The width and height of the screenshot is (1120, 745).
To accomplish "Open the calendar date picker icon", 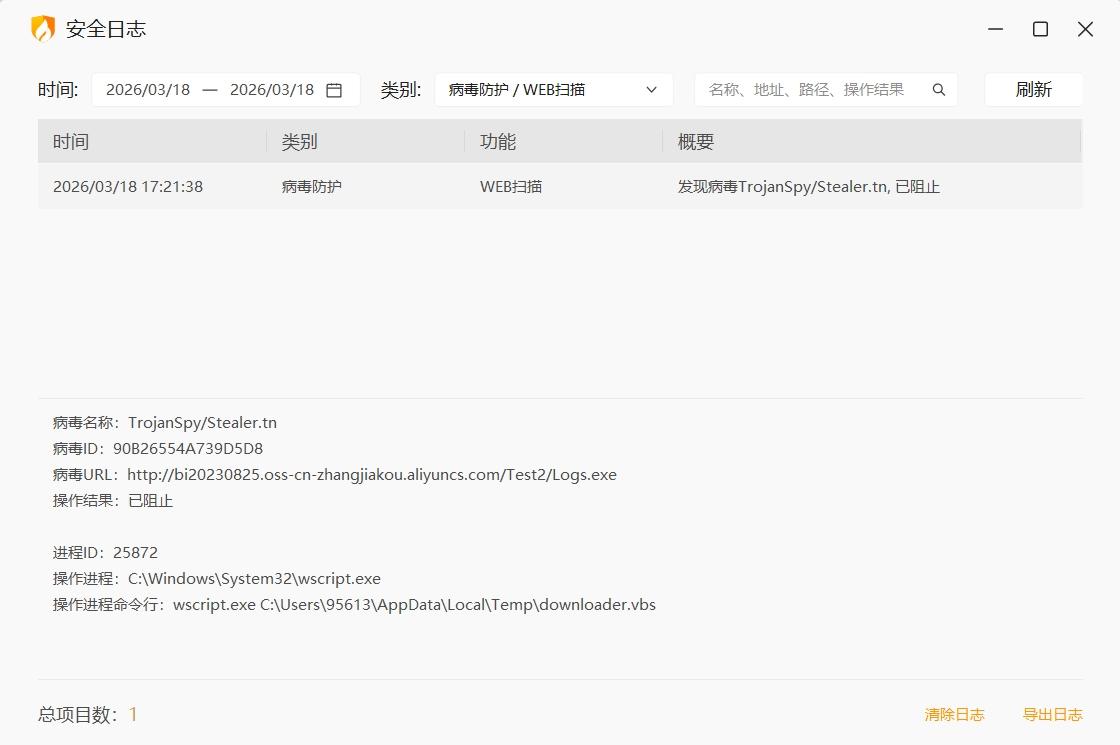I will (x=334, y=90).
